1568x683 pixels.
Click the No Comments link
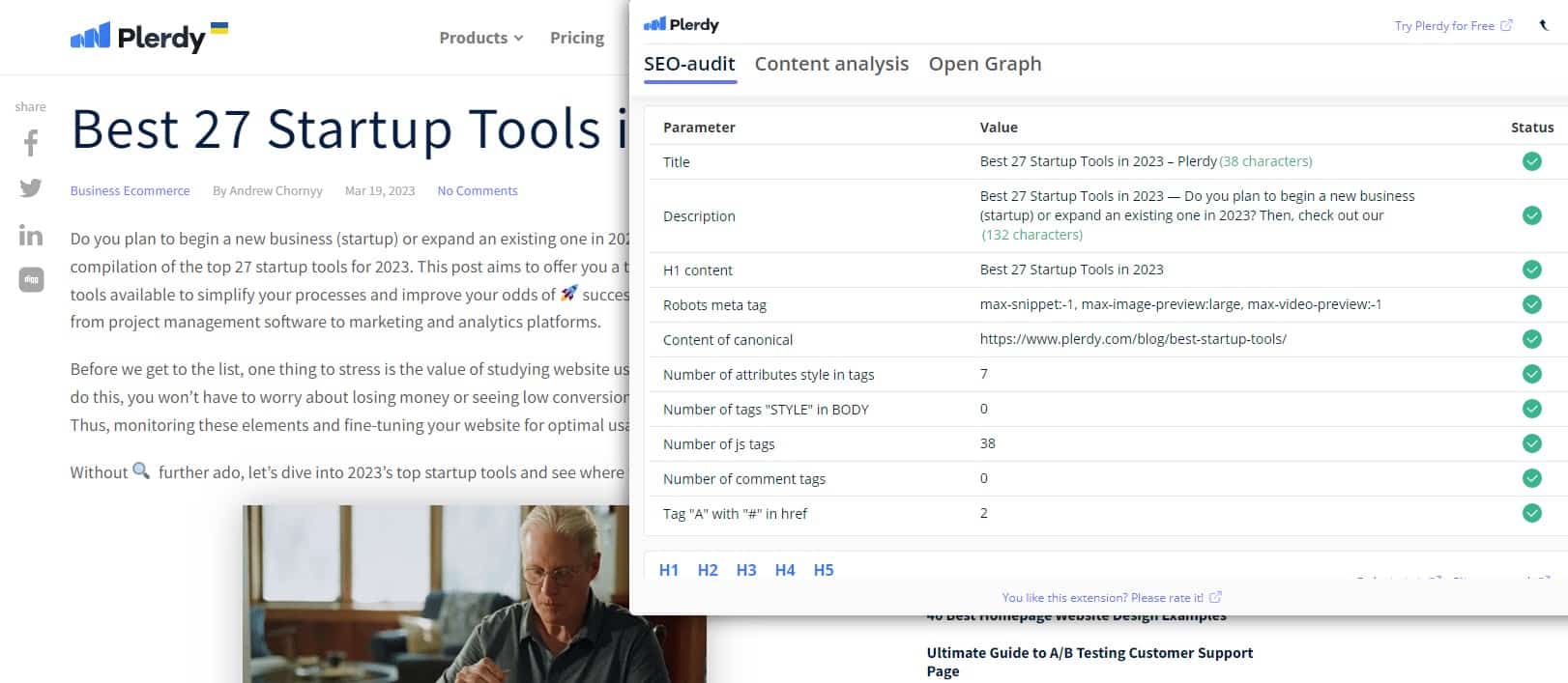pos(478,190)
